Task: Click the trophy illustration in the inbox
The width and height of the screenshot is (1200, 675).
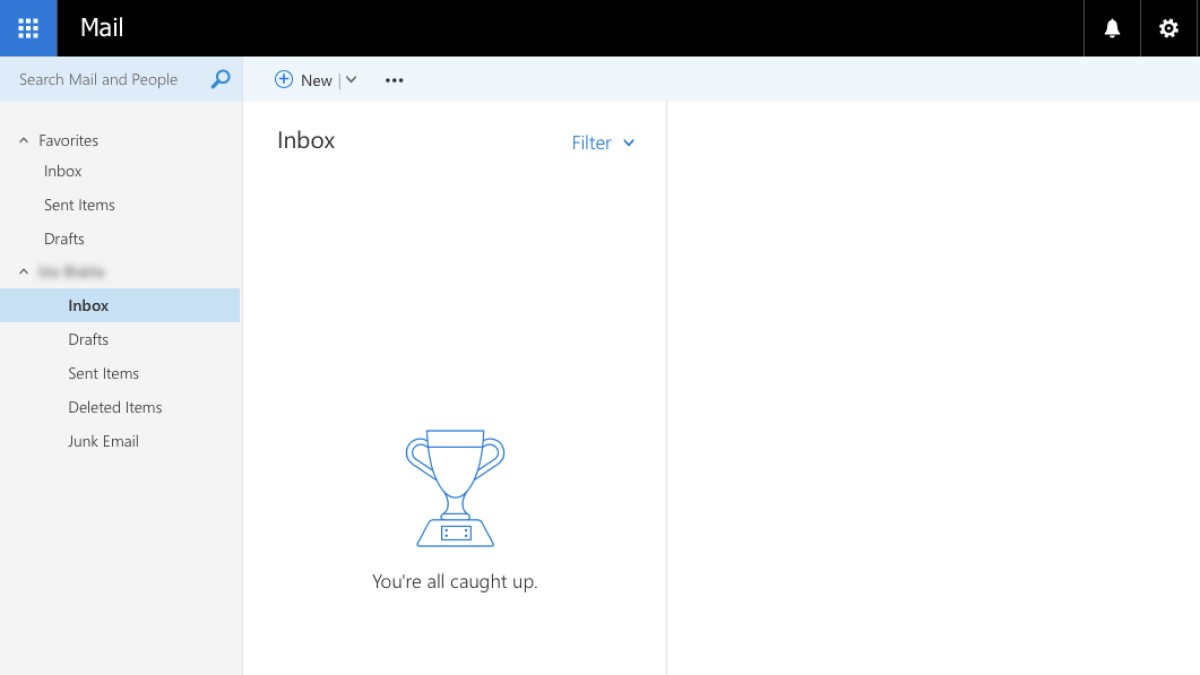Action: point(455,488)
